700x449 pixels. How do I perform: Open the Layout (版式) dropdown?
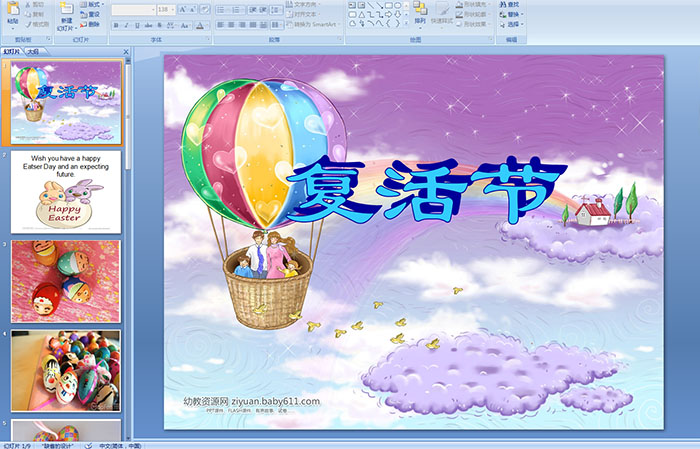92,4
